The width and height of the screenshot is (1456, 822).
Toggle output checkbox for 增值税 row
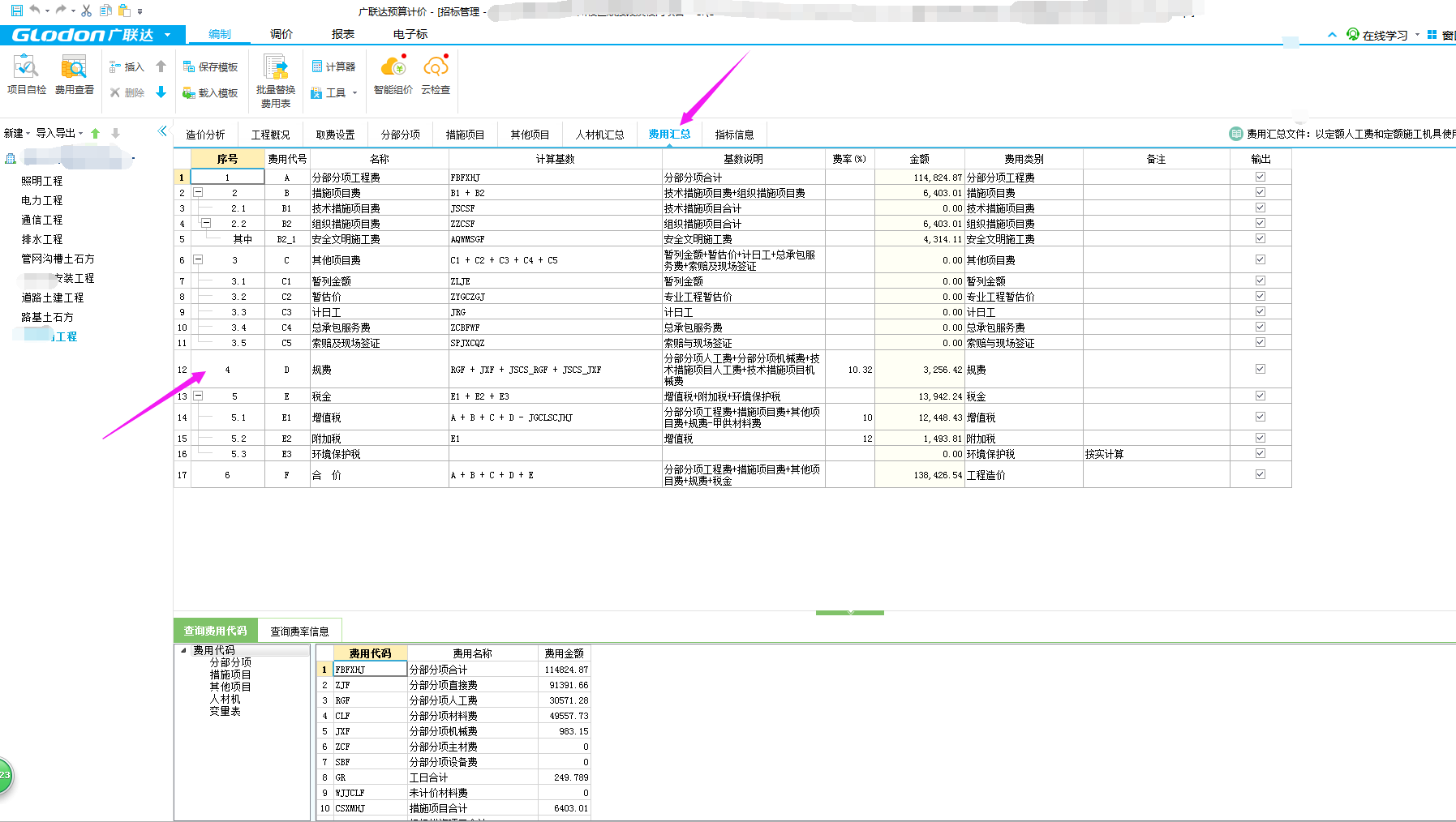coord(1260,417)
